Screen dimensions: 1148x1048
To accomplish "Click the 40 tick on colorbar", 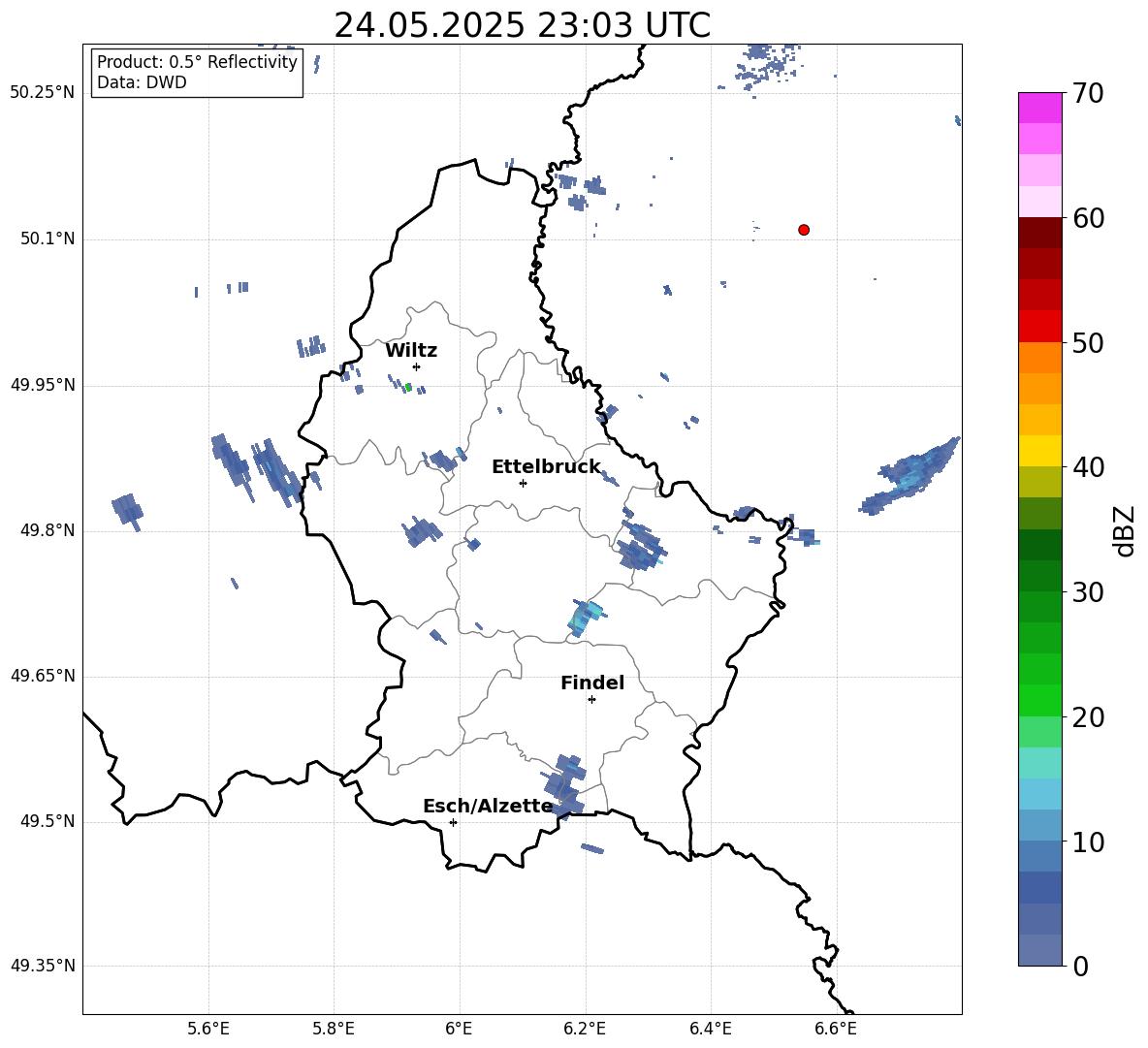I will (x=1088, y=467).
